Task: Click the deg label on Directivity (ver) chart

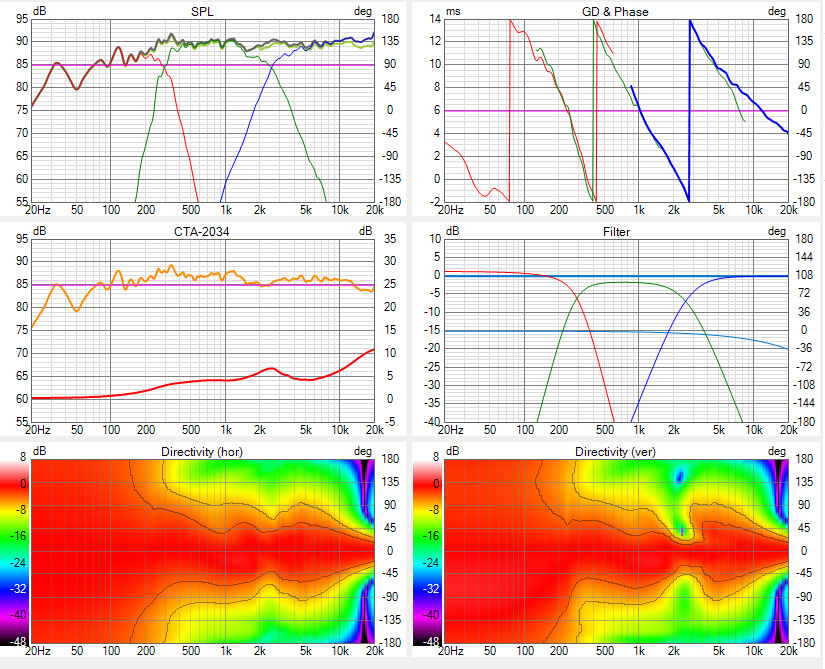Action: (777, 451)
